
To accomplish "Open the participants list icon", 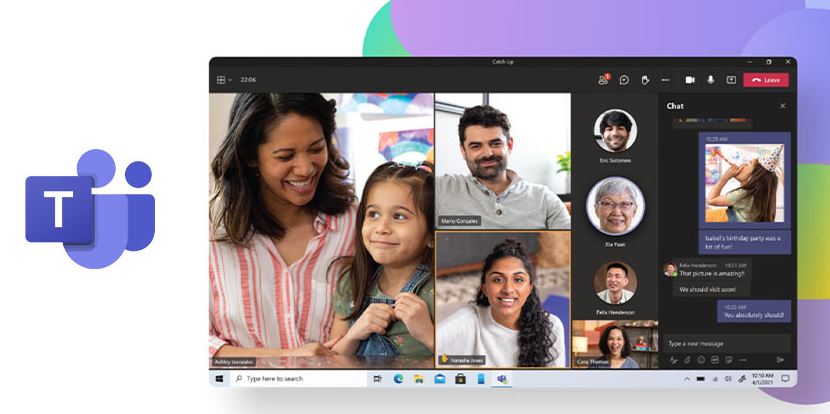I will coord(603,80).
